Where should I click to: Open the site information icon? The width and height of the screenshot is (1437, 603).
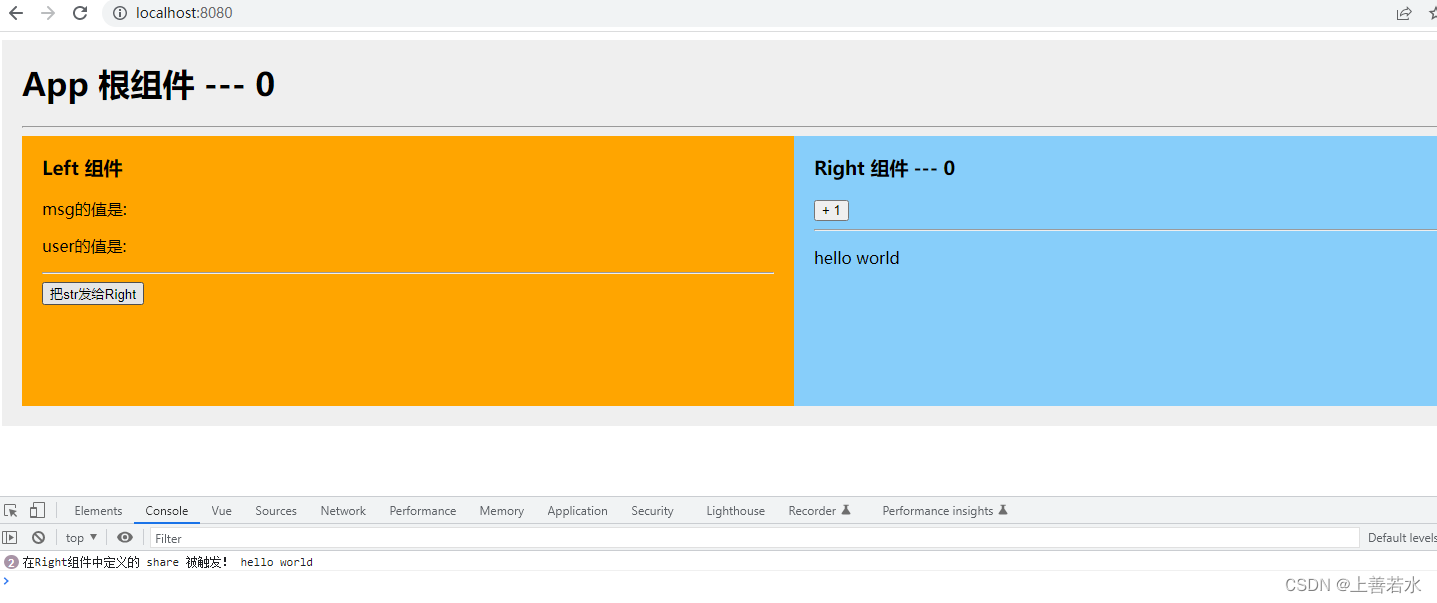[120, 13]
